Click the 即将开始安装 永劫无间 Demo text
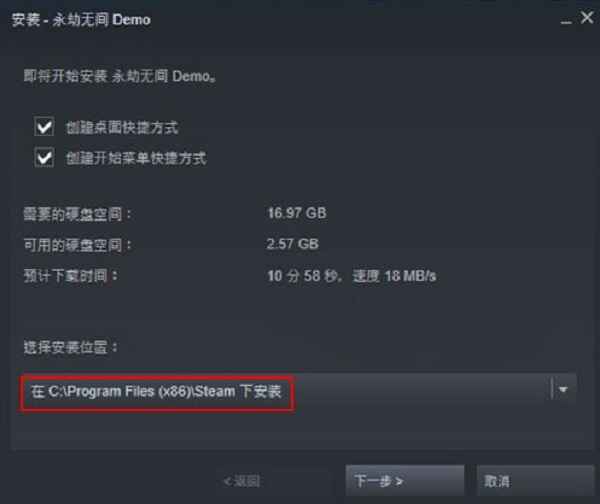This screenshot has width=600, height=504. point(120,76)
